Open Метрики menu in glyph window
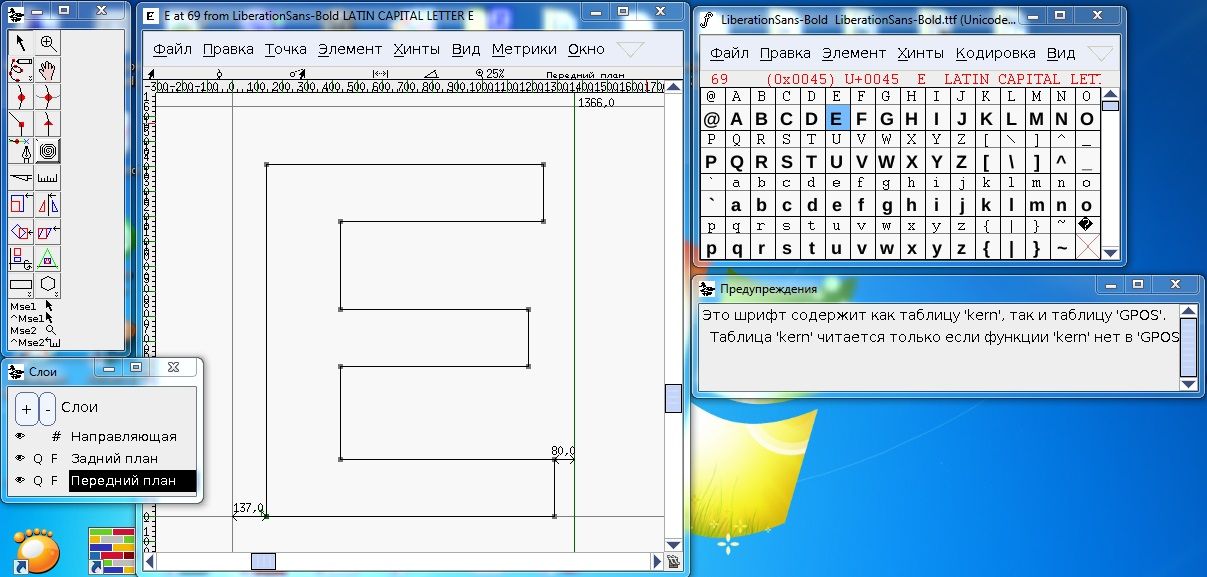The height and width of the screenshot is (577, 1207). (524, 49)
